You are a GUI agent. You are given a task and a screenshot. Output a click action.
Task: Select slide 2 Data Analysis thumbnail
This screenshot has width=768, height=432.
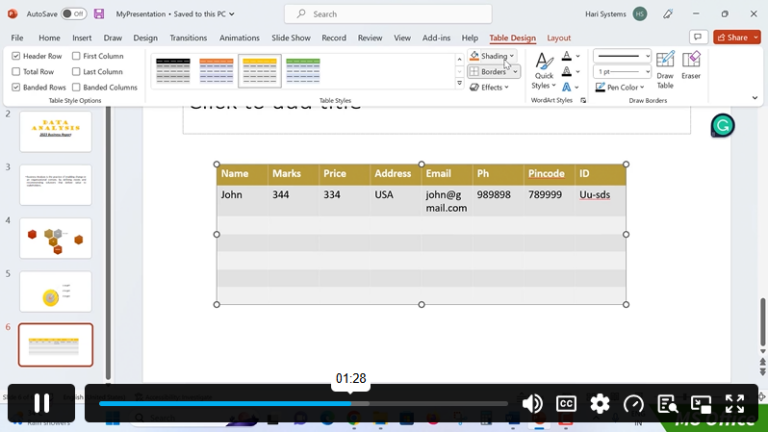[55, 131]
